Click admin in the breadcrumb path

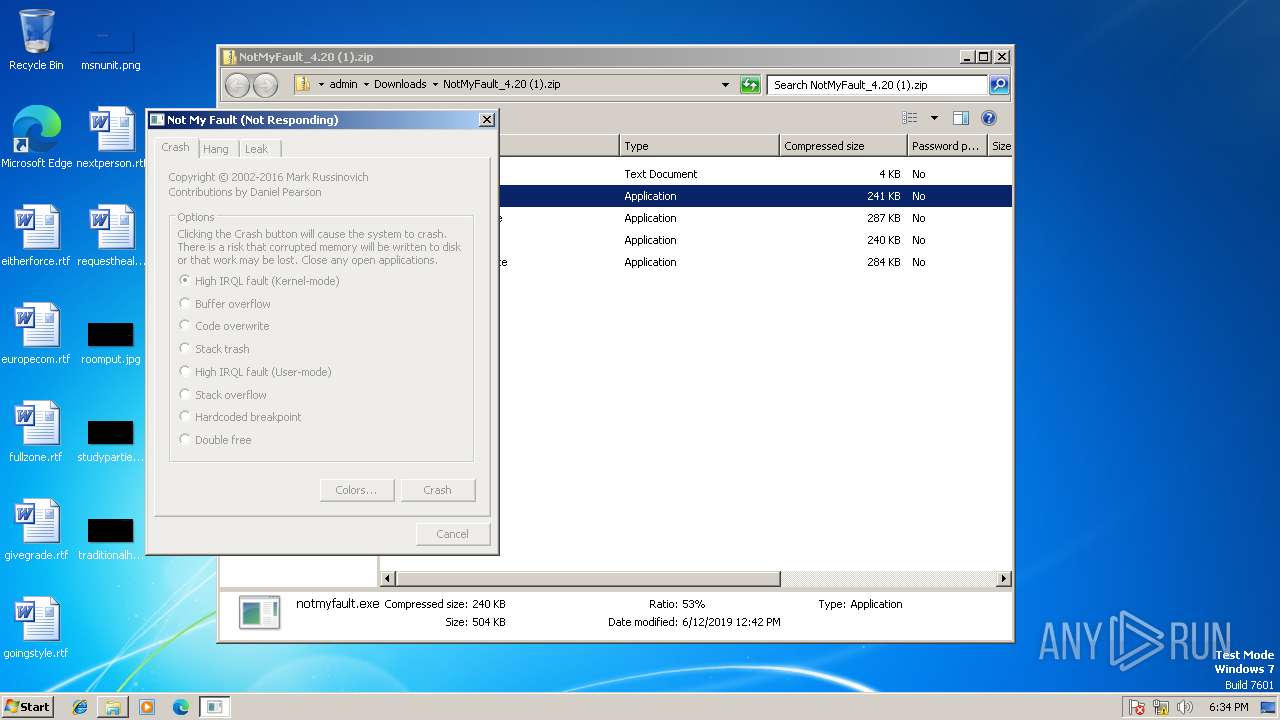point(343,84)
